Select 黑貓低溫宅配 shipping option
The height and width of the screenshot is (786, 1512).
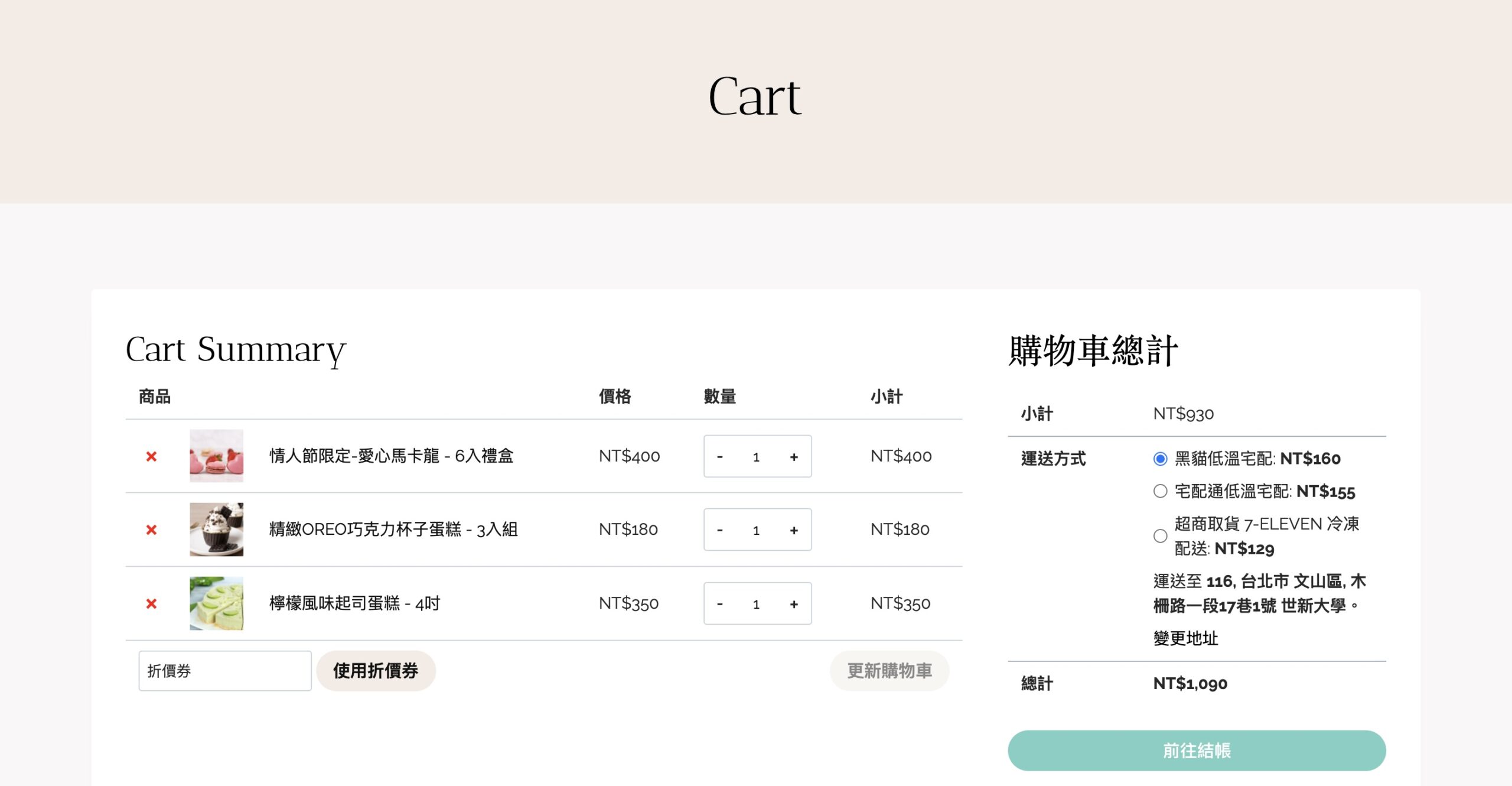click(x=1160, y=459)
